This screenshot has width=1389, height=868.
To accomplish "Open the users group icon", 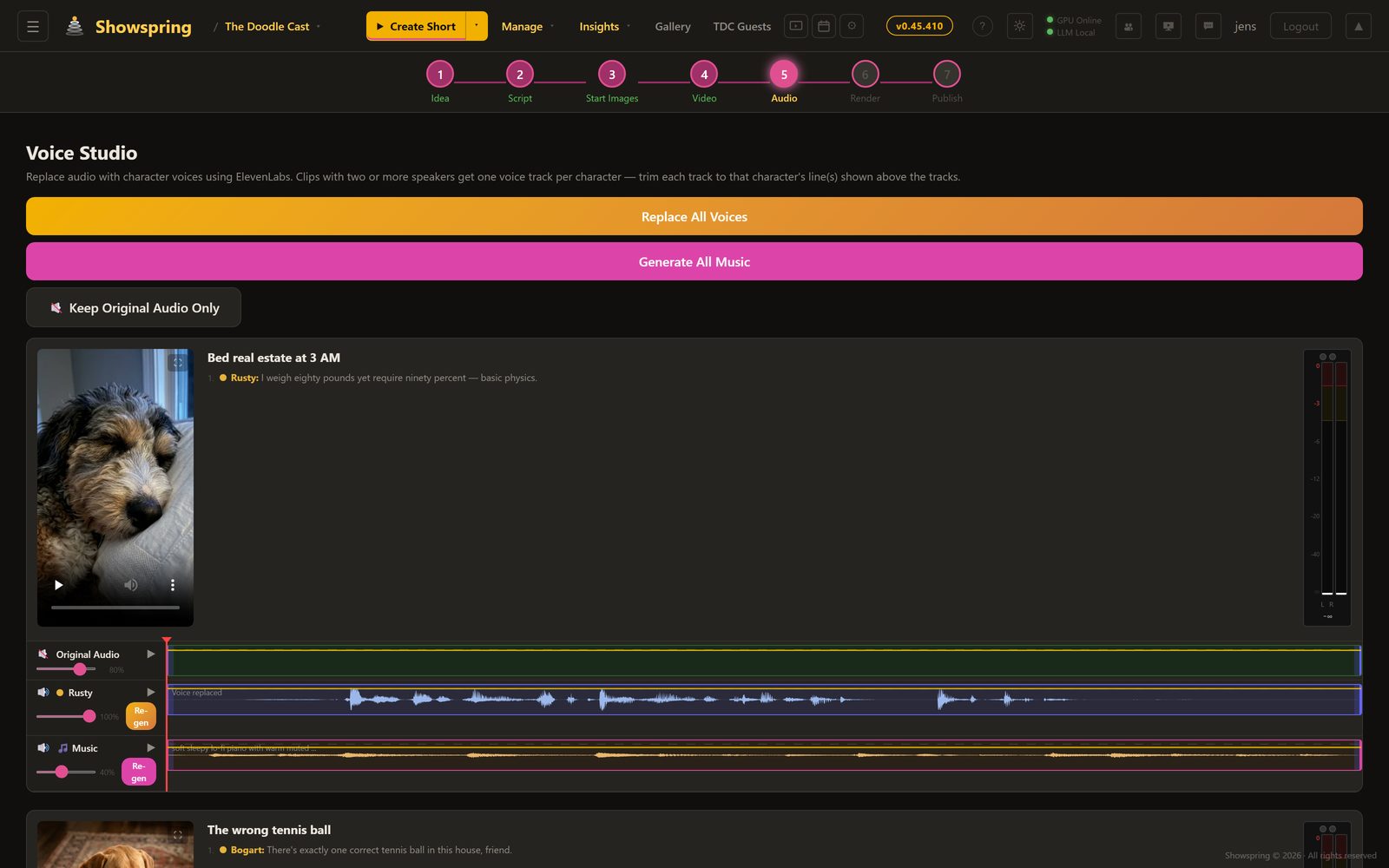I will point(1128,26).
